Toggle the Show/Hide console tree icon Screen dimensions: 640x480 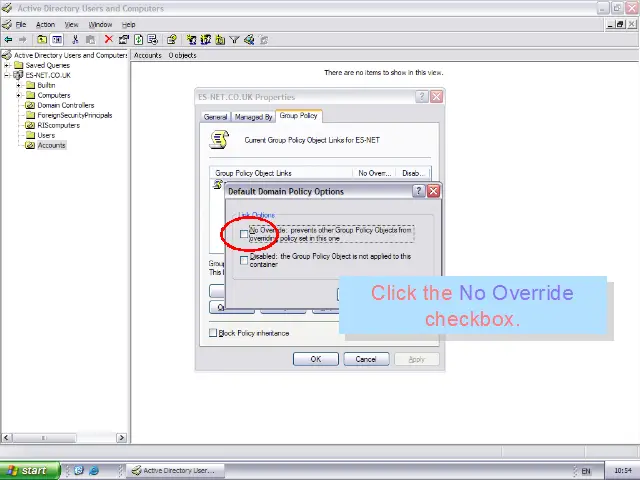click(x=57, y=40)
